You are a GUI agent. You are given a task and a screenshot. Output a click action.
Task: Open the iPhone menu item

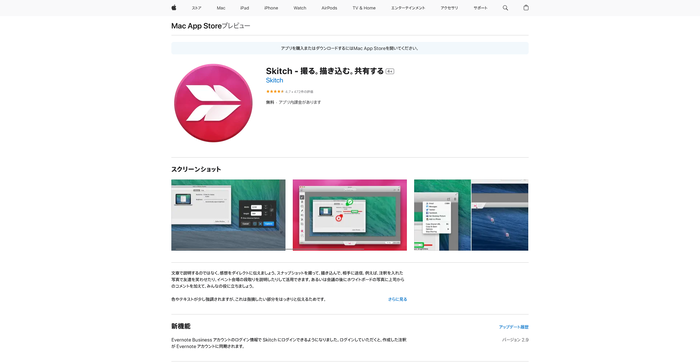click(x=271, y=8)
